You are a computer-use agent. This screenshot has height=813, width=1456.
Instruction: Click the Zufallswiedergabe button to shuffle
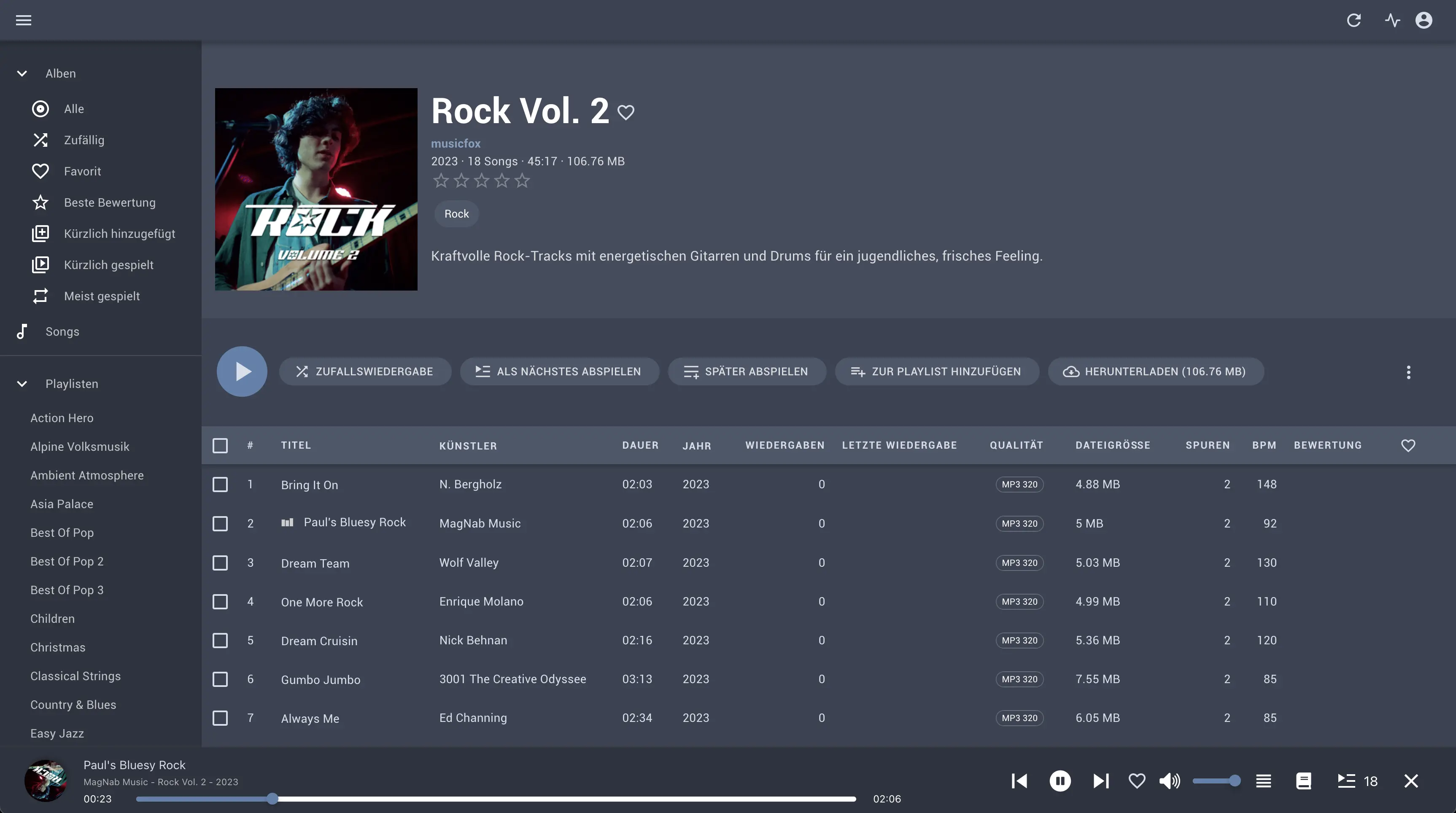[x=364, y=371]
